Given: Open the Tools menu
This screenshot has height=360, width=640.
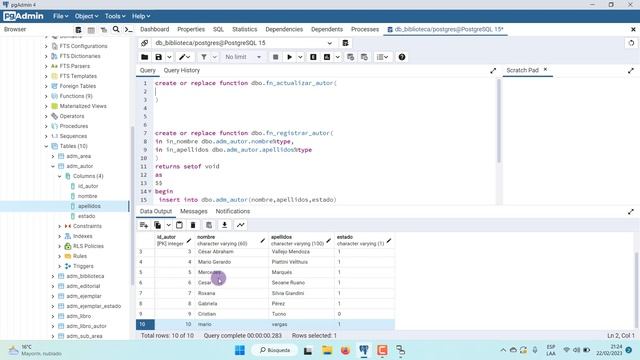Looking at the screenshot, I should tap(115, 16).
